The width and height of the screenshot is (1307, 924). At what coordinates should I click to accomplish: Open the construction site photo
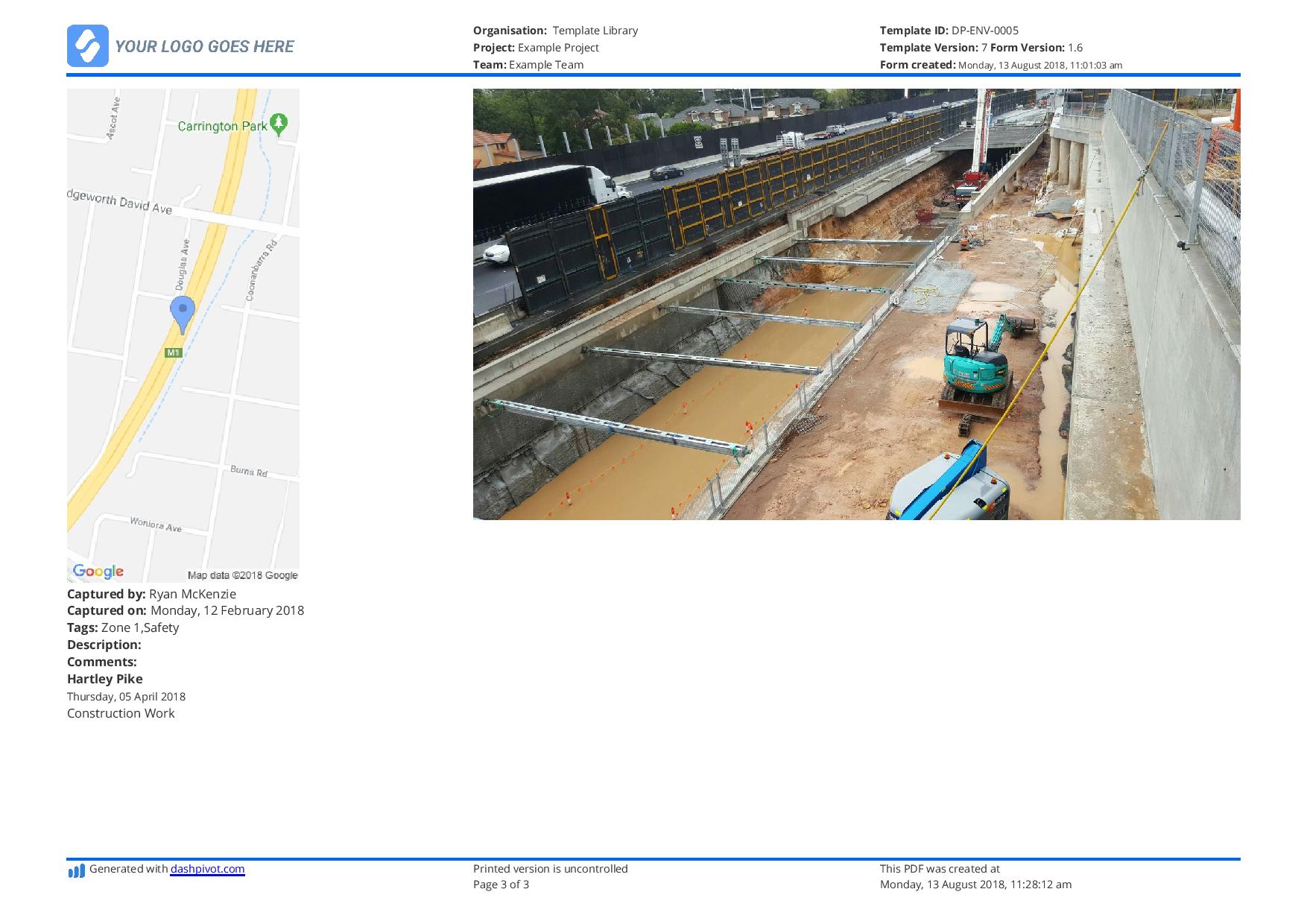pos(856,304)
